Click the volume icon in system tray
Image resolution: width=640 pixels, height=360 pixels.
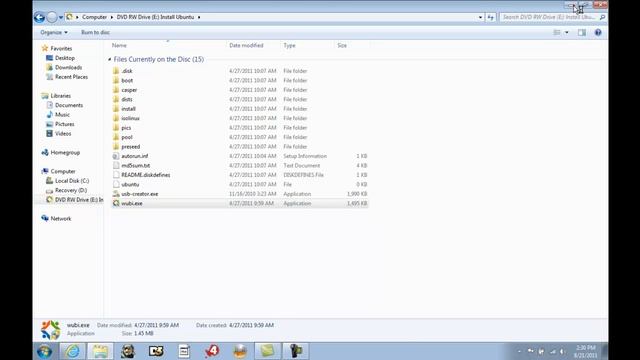click(562, 351)
